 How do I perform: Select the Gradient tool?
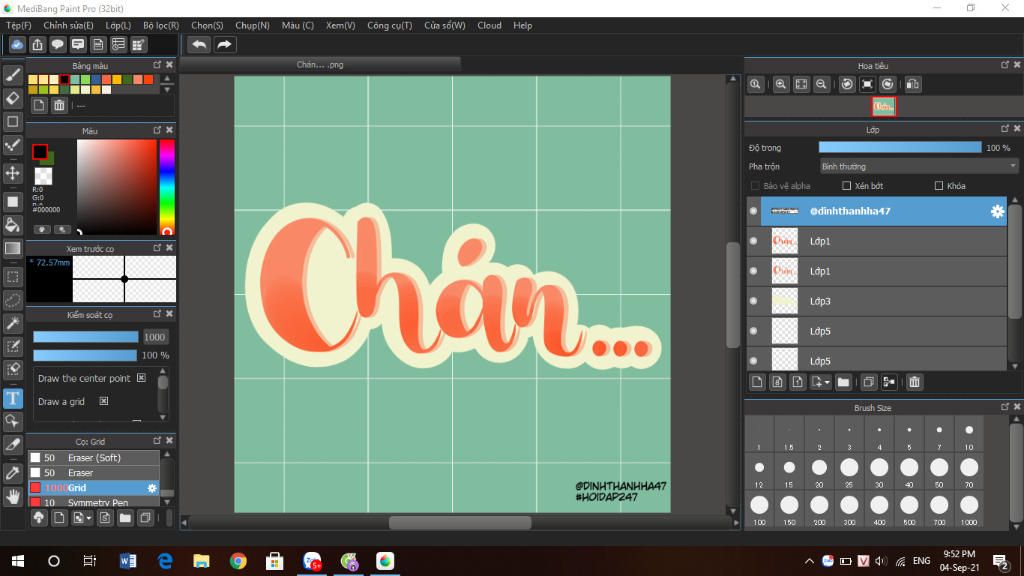[12, 248]
